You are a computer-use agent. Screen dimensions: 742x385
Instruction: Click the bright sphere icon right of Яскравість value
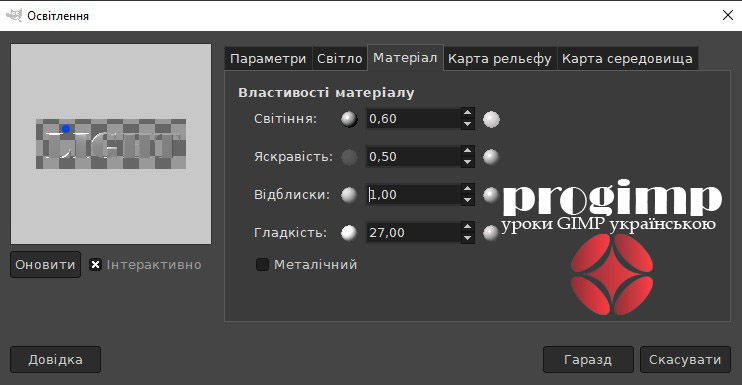click(491, 157)
